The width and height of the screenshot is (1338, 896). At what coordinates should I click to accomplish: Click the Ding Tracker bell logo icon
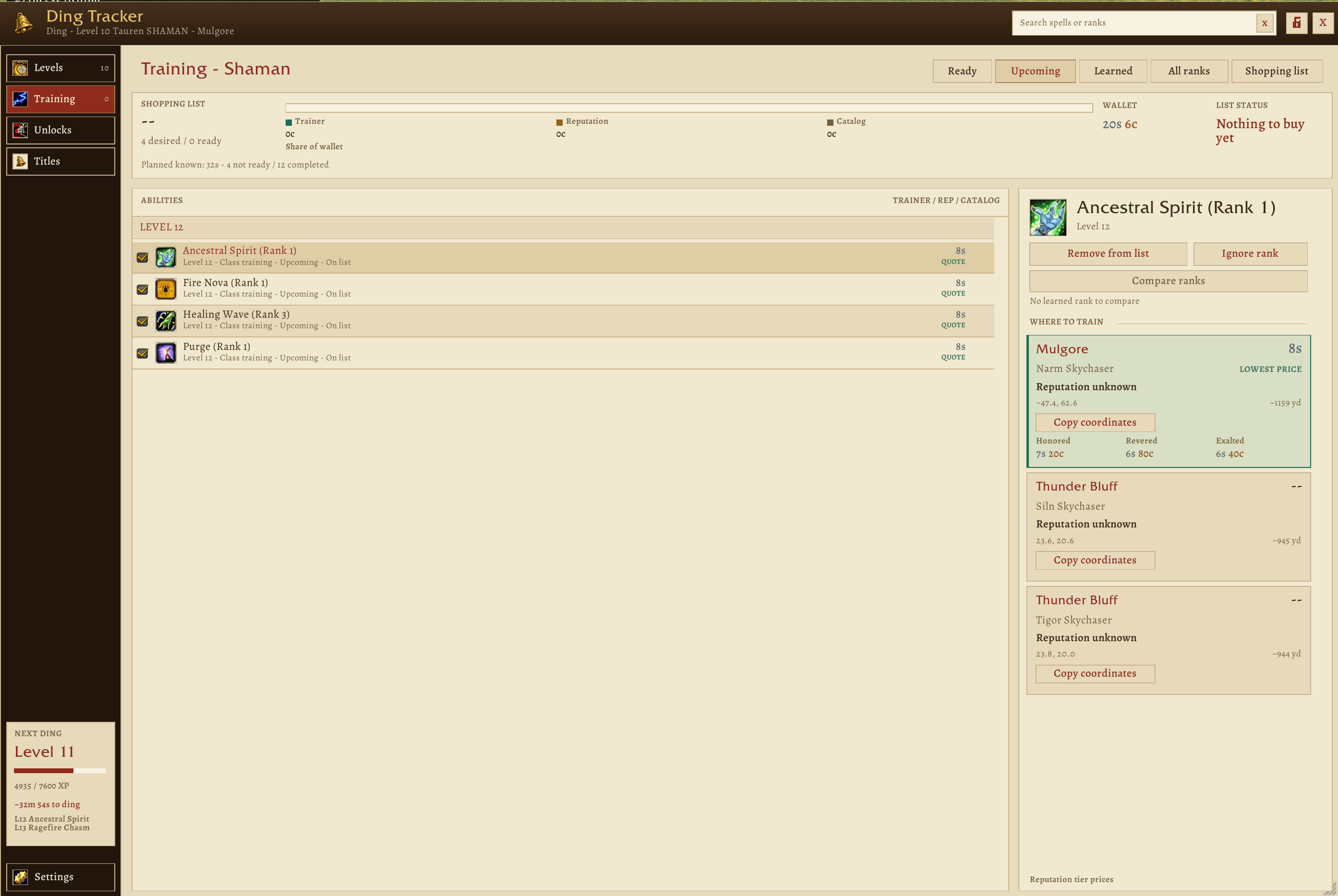click(x=24, y=23)
